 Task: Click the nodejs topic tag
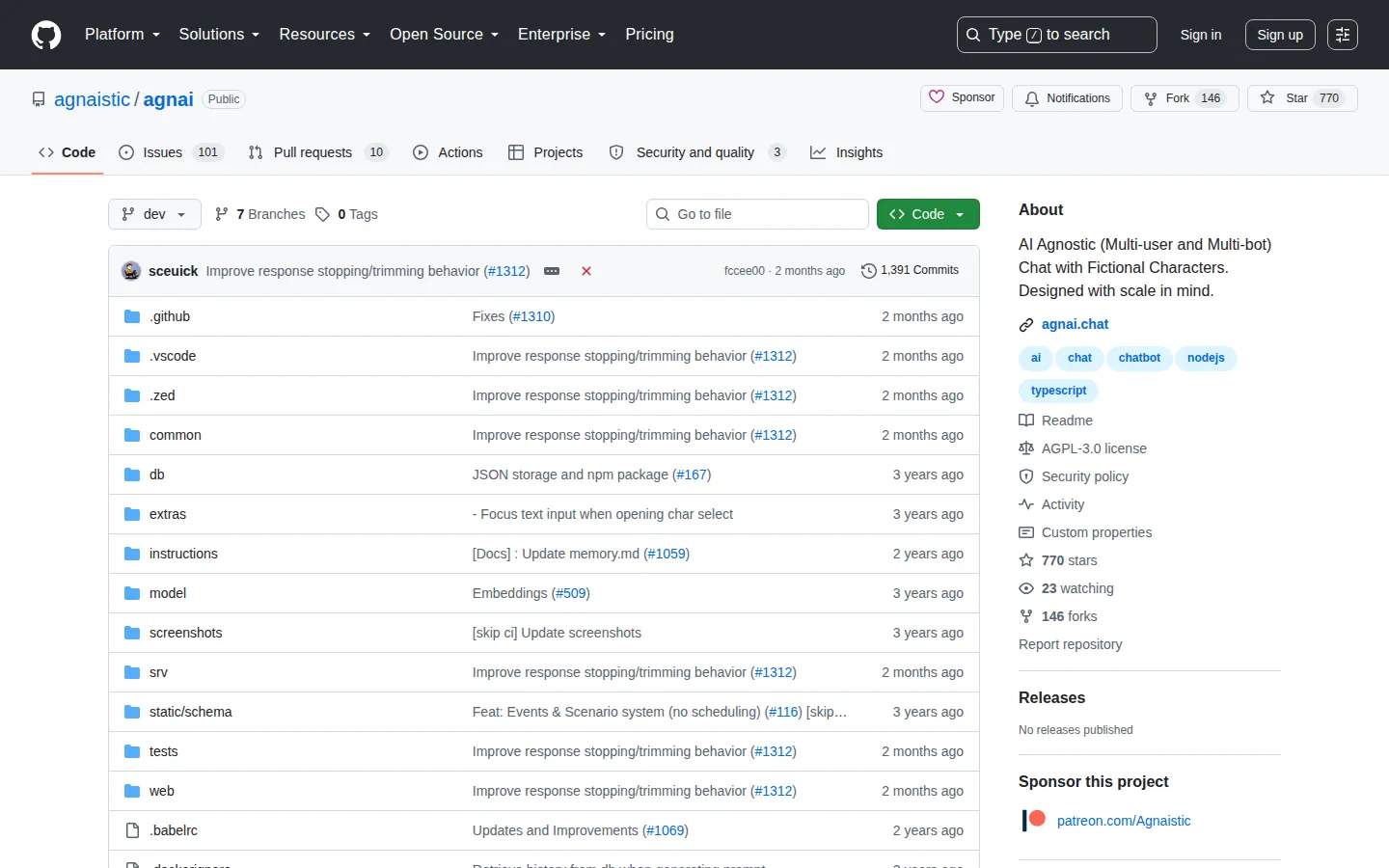point(1206,358)
